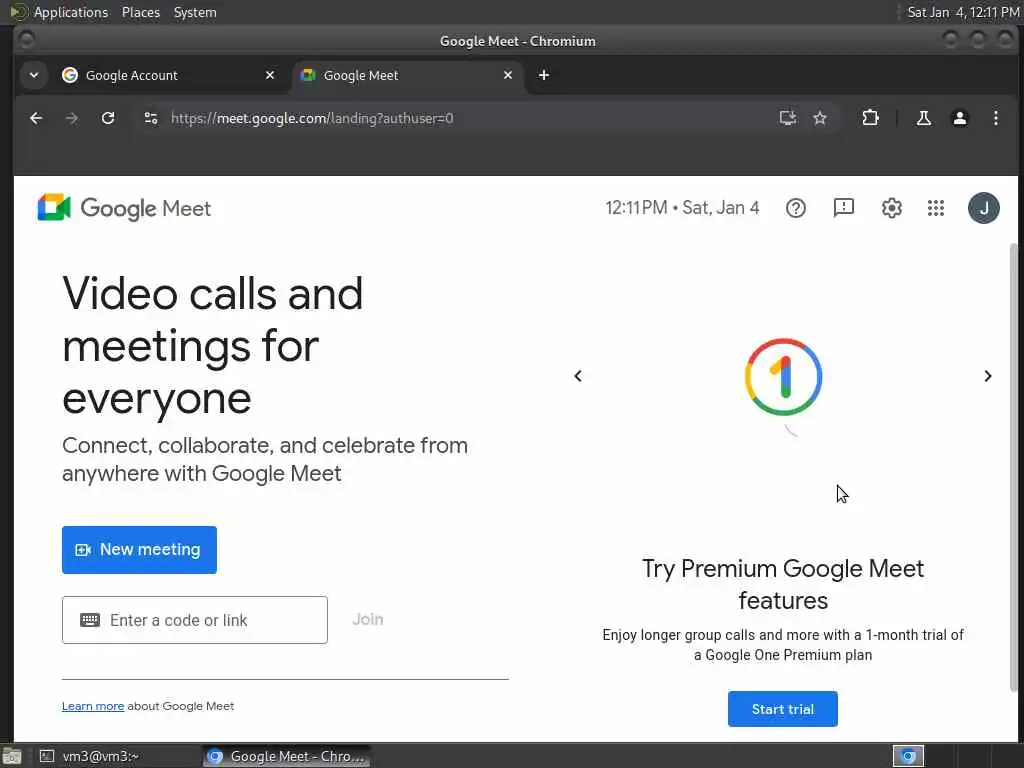1024x768 pixels.
Task: Show next carousel slide
Action: [987, 376]
